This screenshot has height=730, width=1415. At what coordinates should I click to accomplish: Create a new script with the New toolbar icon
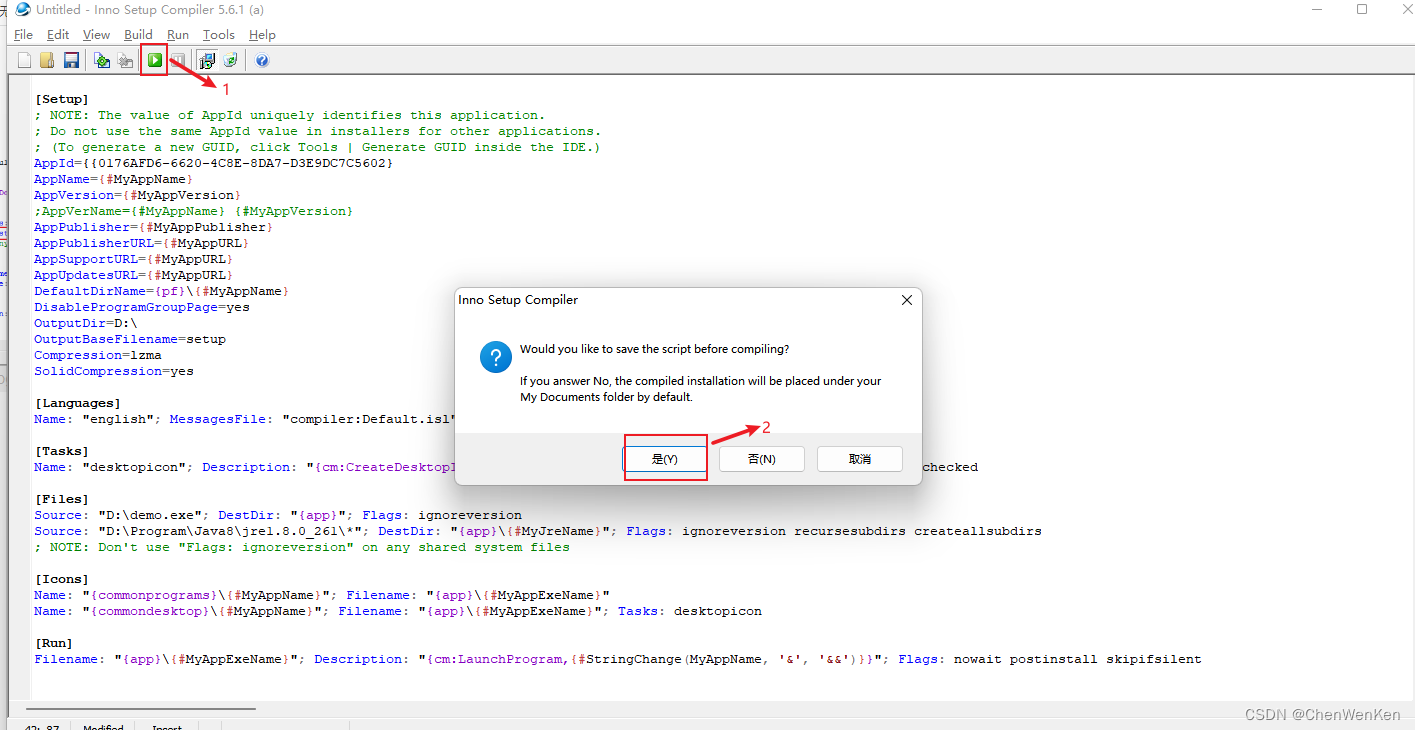pyautogui.click(x=25, y=61)
